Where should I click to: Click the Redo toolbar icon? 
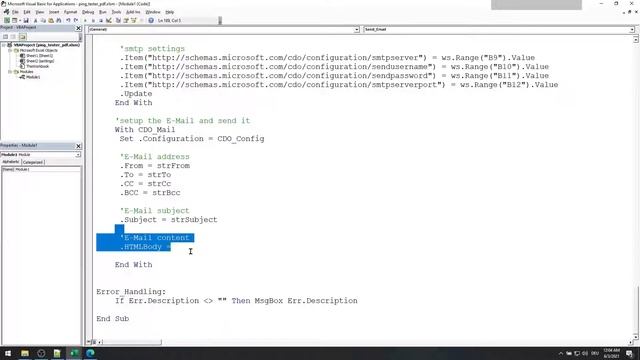(x=76, y=20)
